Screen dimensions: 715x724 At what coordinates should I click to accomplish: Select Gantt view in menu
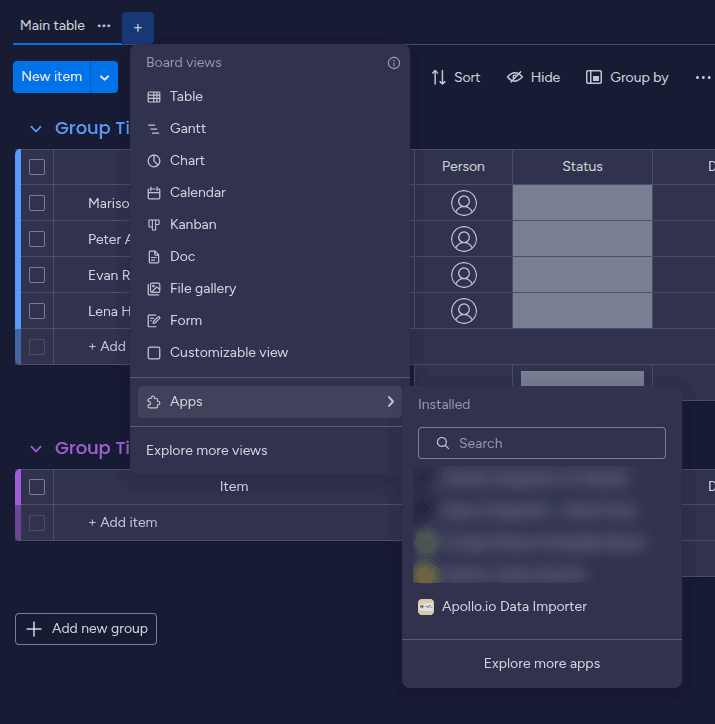(188, 128)
